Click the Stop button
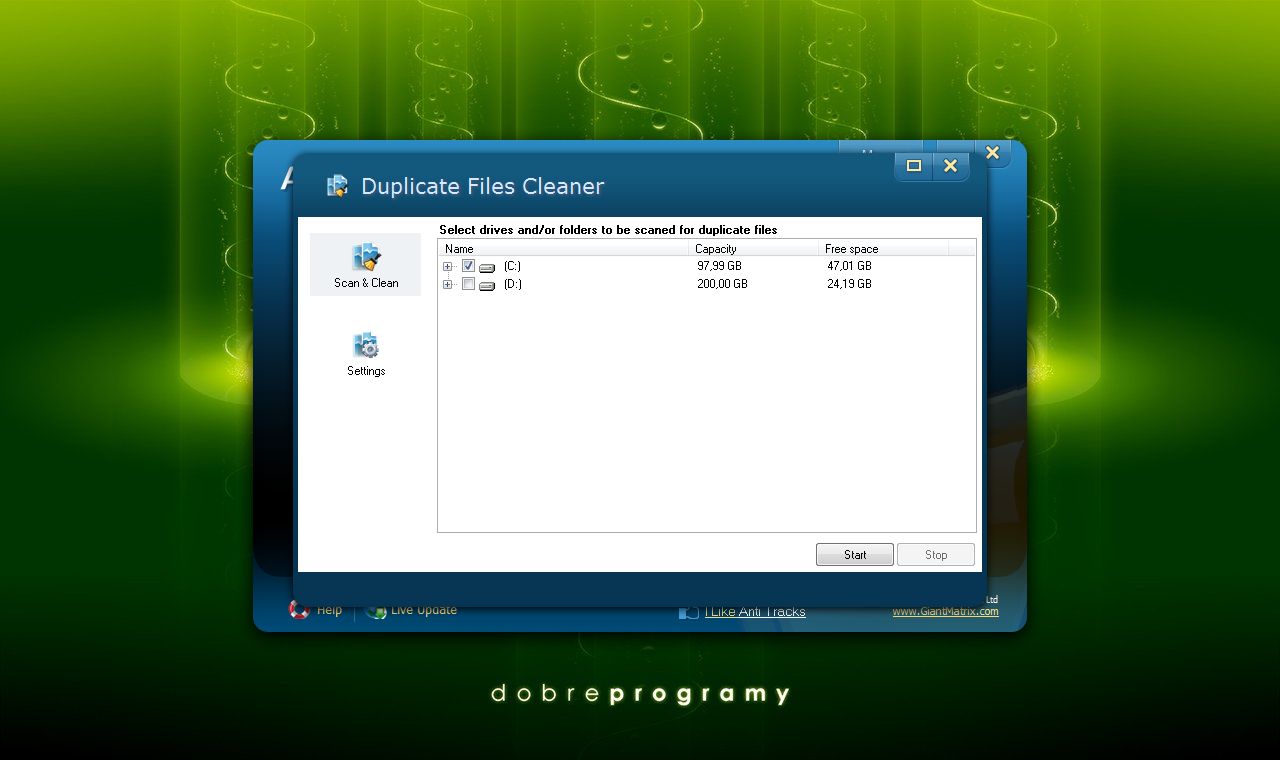Viewport: 1280px width, 760px height. click(x=936, y=555)
